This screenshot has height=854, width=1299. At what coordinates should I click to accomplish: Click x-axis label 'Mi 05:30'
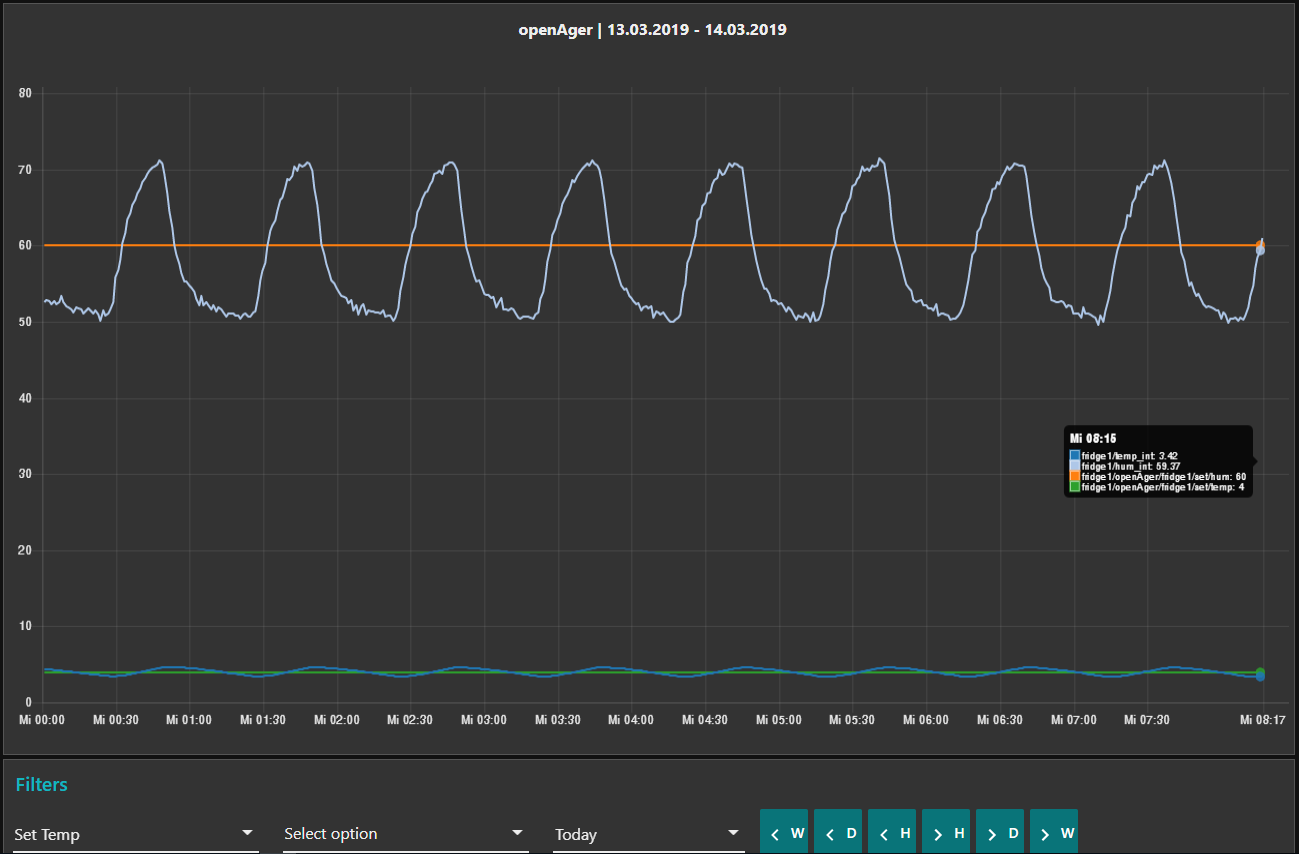tap(853, 719)
